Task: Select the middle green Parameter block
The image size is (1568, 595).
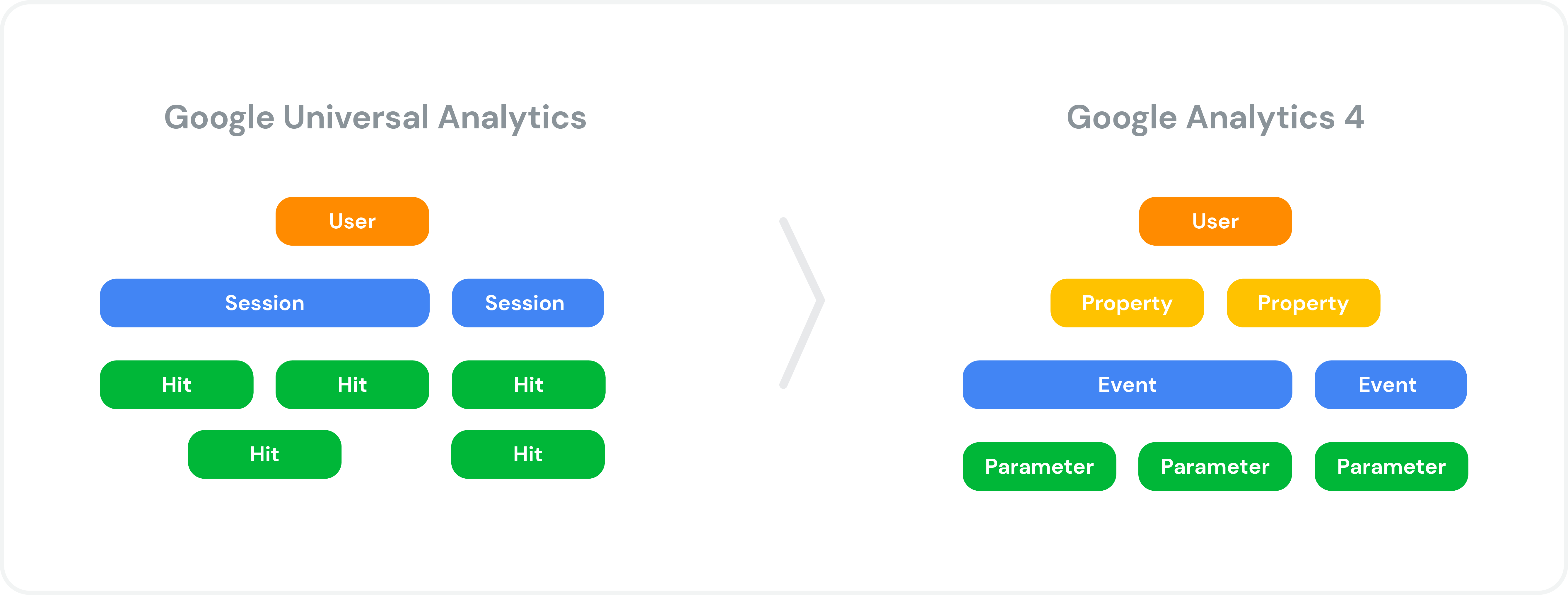Action: 1215,466
